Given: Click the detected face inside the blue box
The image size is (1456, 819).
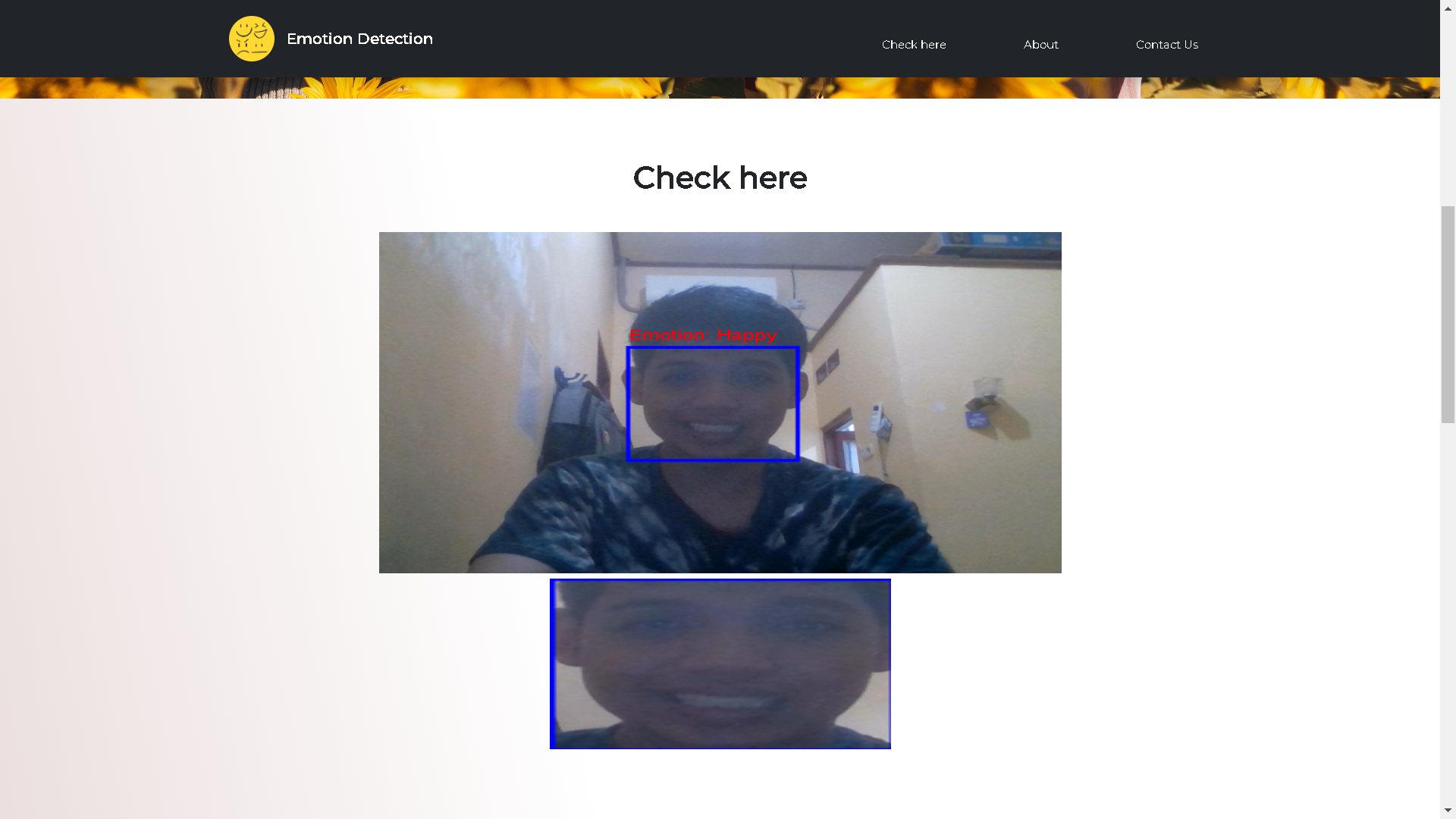Looking at the screenshot, I should (713, 402).
